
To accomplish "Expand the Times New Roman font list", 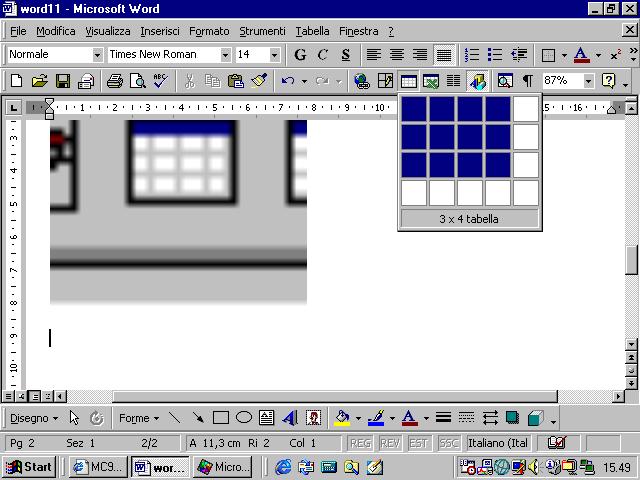I will (x=225, y=55).
